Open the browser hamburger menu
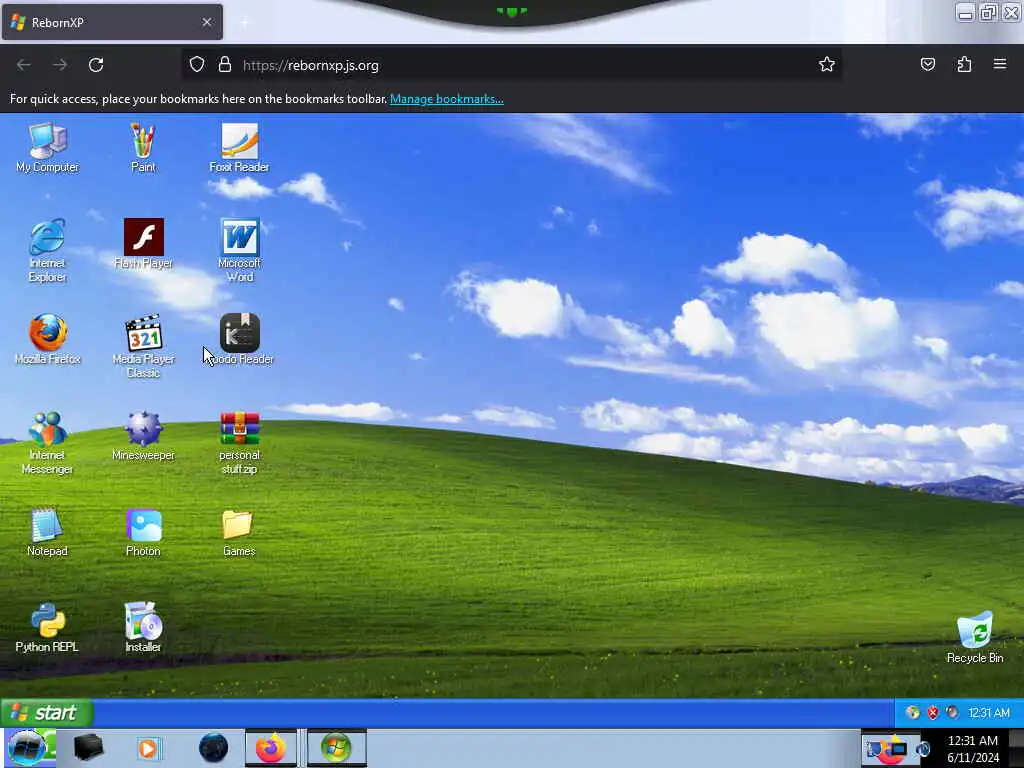The image size is (1024, 768). (x=1000, y=64)
